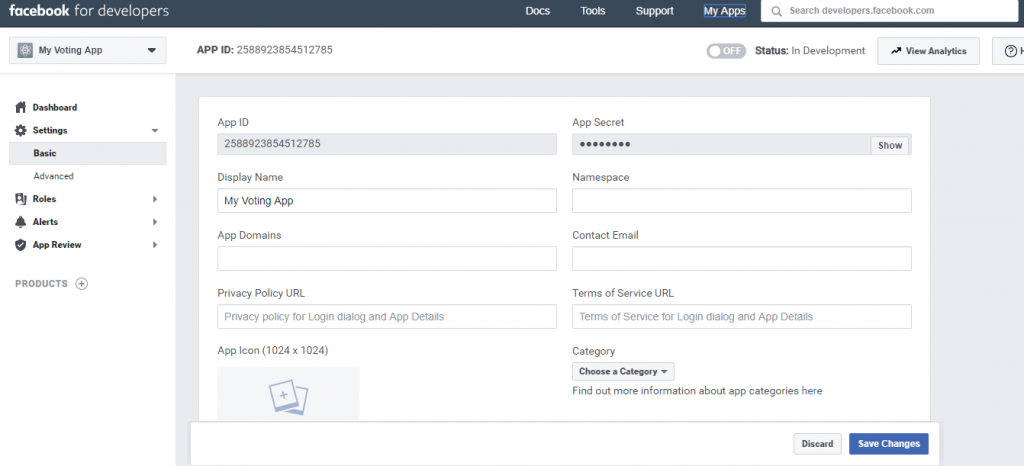Click the App ID read-only field

click(387, 144)
